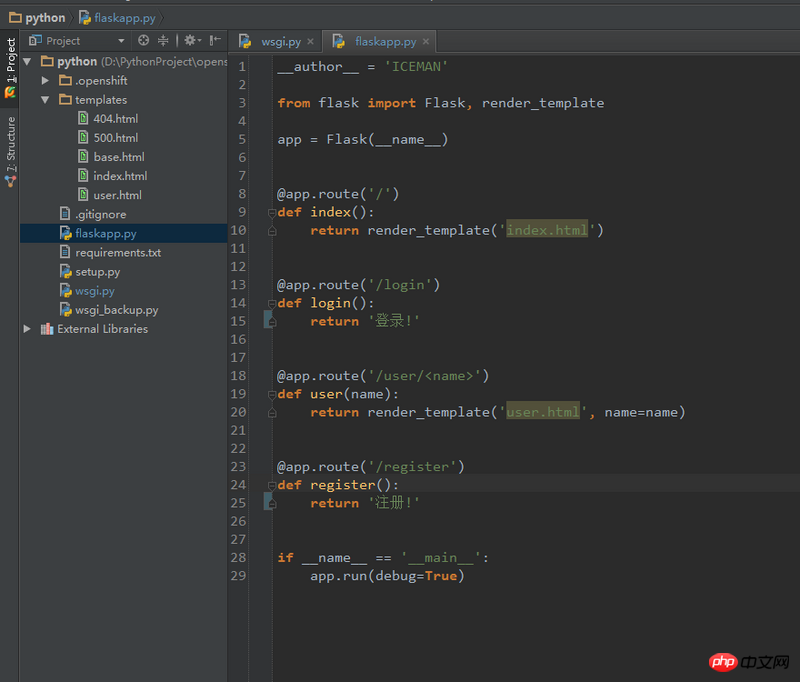This screenshot has width=800, height=682.
Task: Click the Hide Project panel icon
Action: [215, 41]
